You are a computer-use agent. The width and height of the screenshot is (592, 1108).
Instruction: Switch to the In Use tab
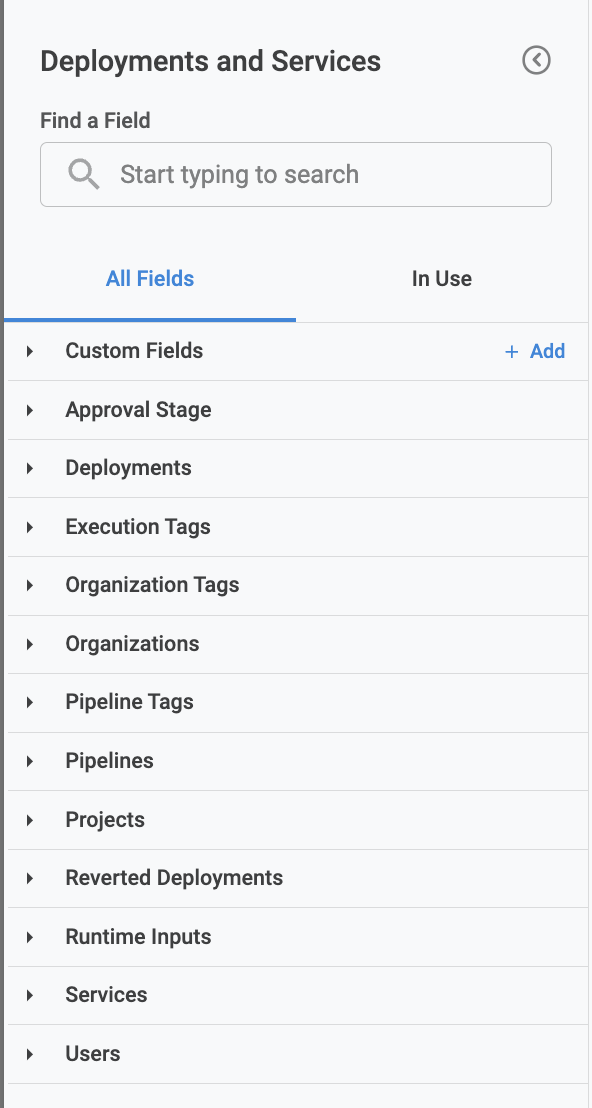coord(442,279)
